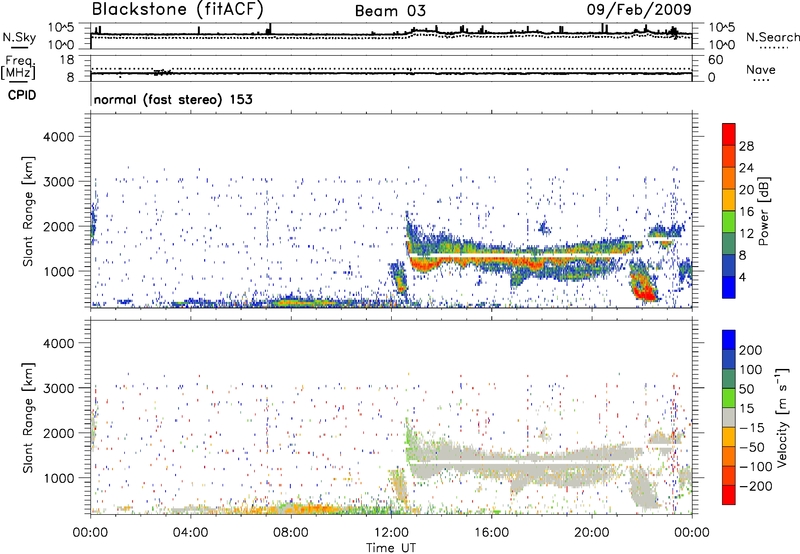
Task: Click the '60' Nave axis value
Action: tap(715, 60)
